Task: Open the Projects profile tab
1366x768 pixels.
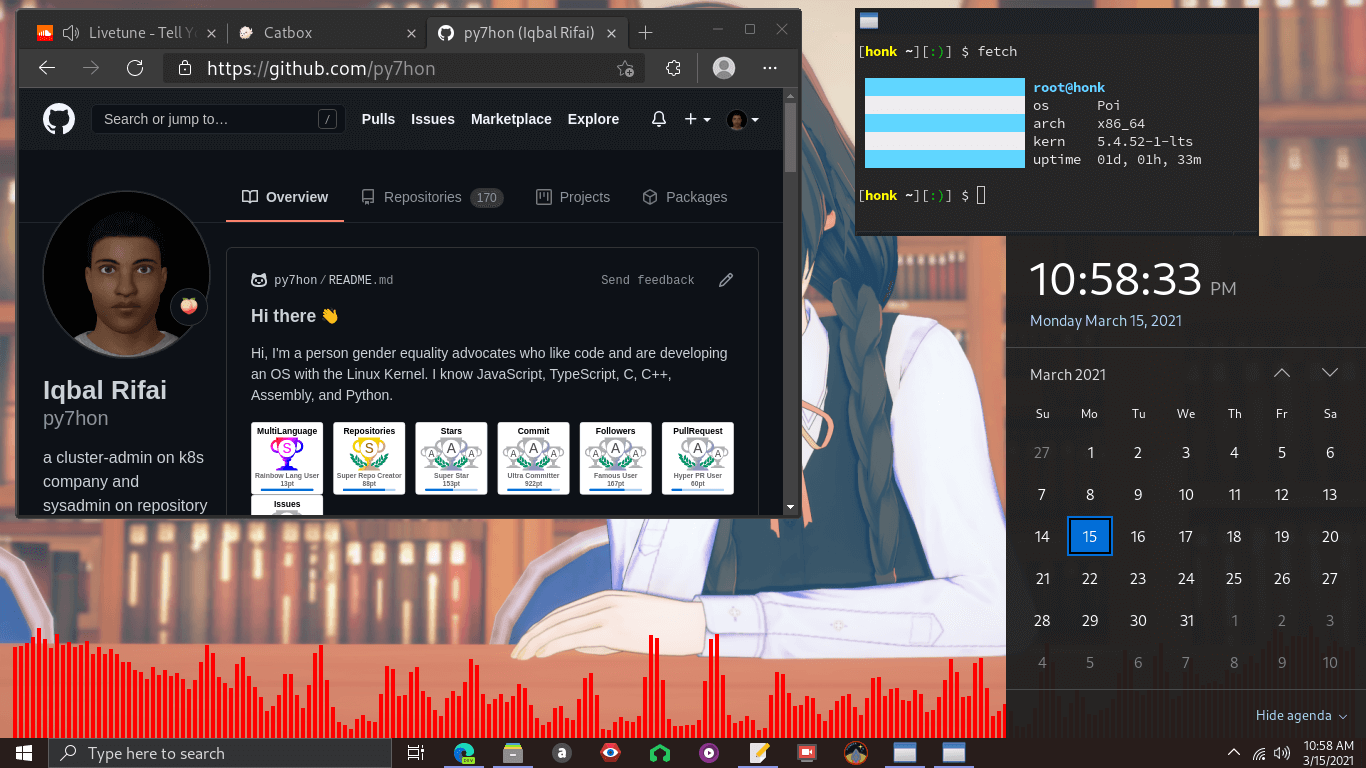Action: [x=573, y=197]
